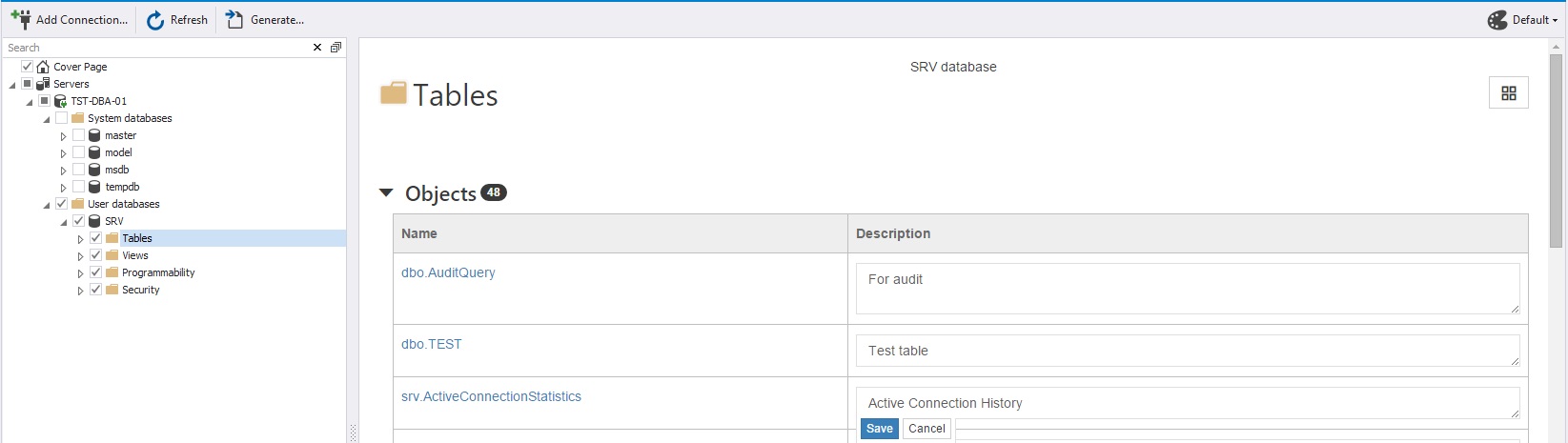Toggle the Views folder checkbox
The width and height of the screenshot is (1568, 443).
tap(95, 255)
